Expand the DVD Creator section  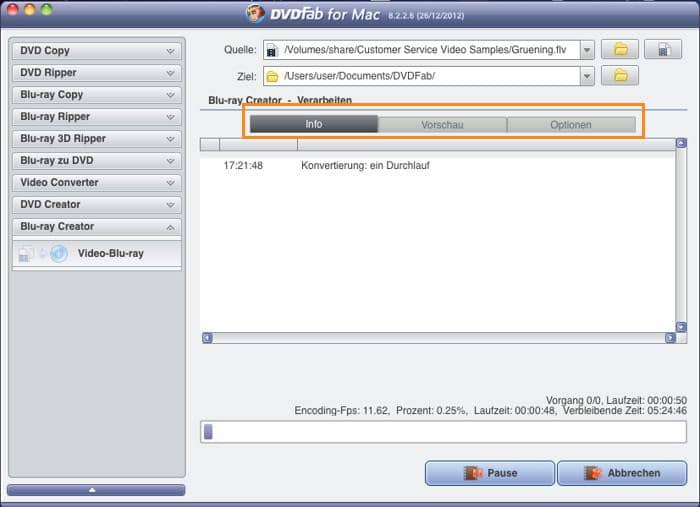click(97, 204)
